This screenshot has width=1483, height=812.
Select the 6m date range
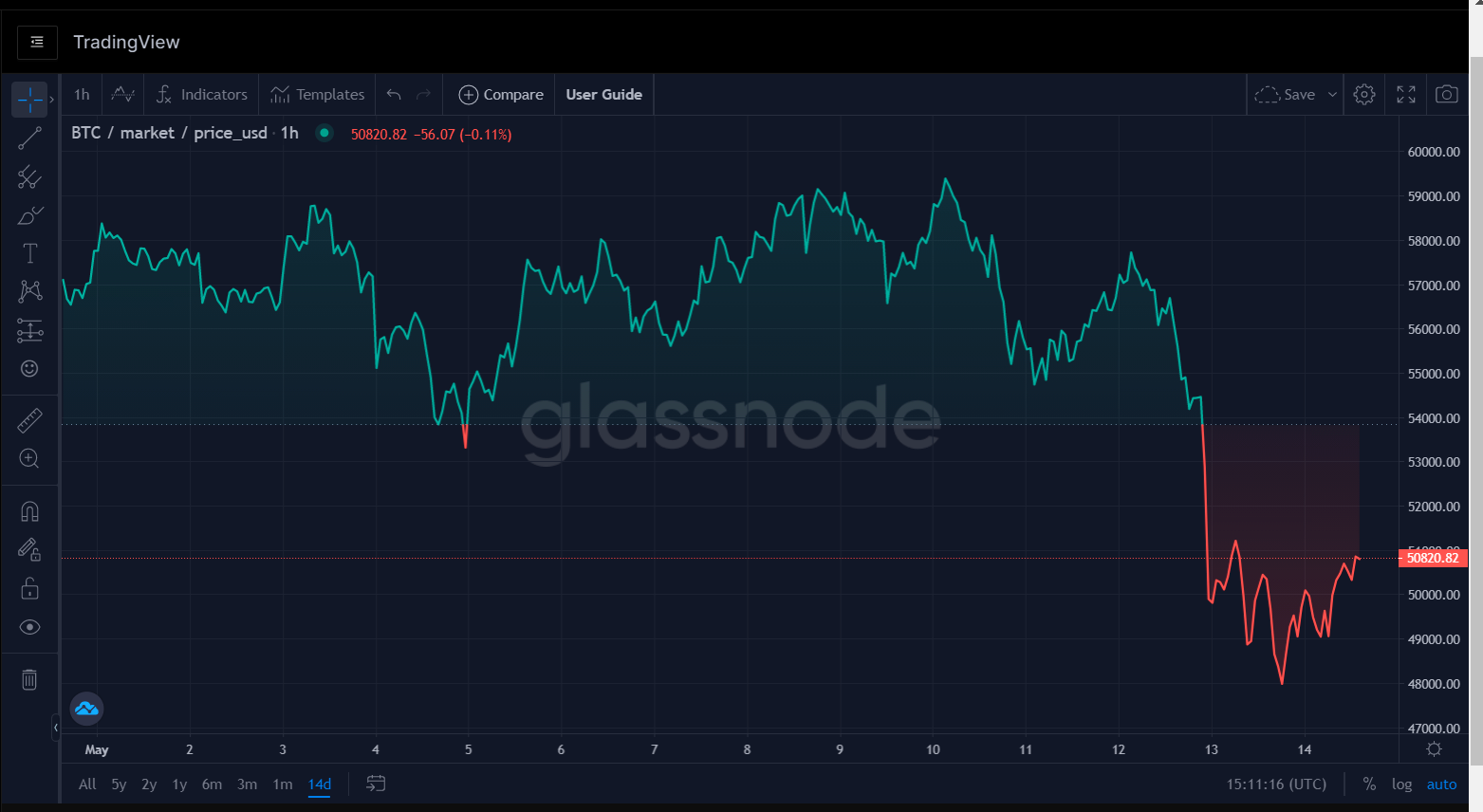coord(212,784)
